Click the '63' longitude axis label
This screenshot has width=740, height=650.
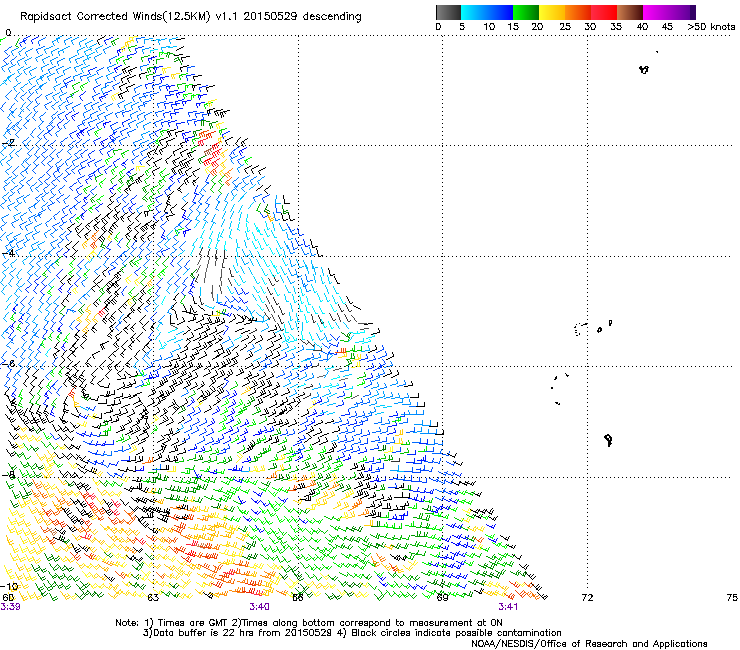tap(153, 598)
